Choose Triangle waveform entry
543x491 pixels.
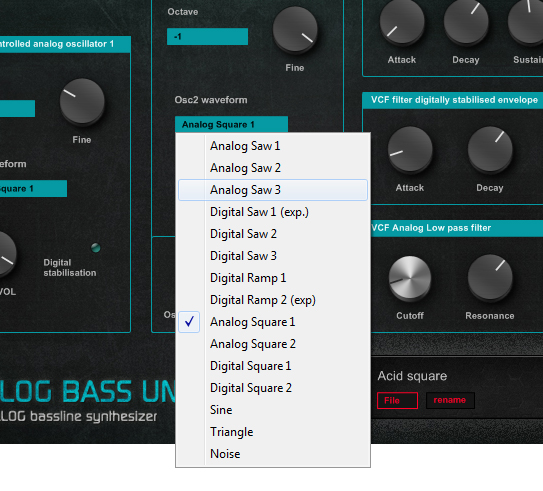coord(273,432)
